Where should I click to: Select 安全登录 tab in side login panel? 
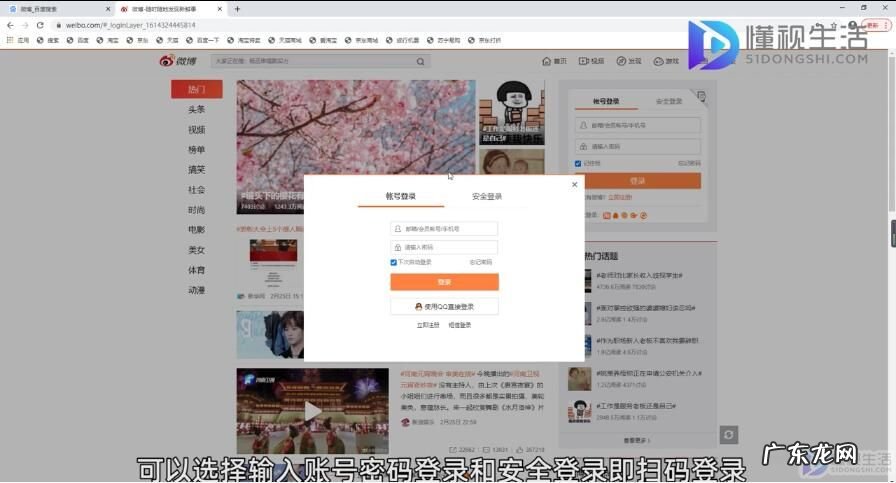[669, 101]
